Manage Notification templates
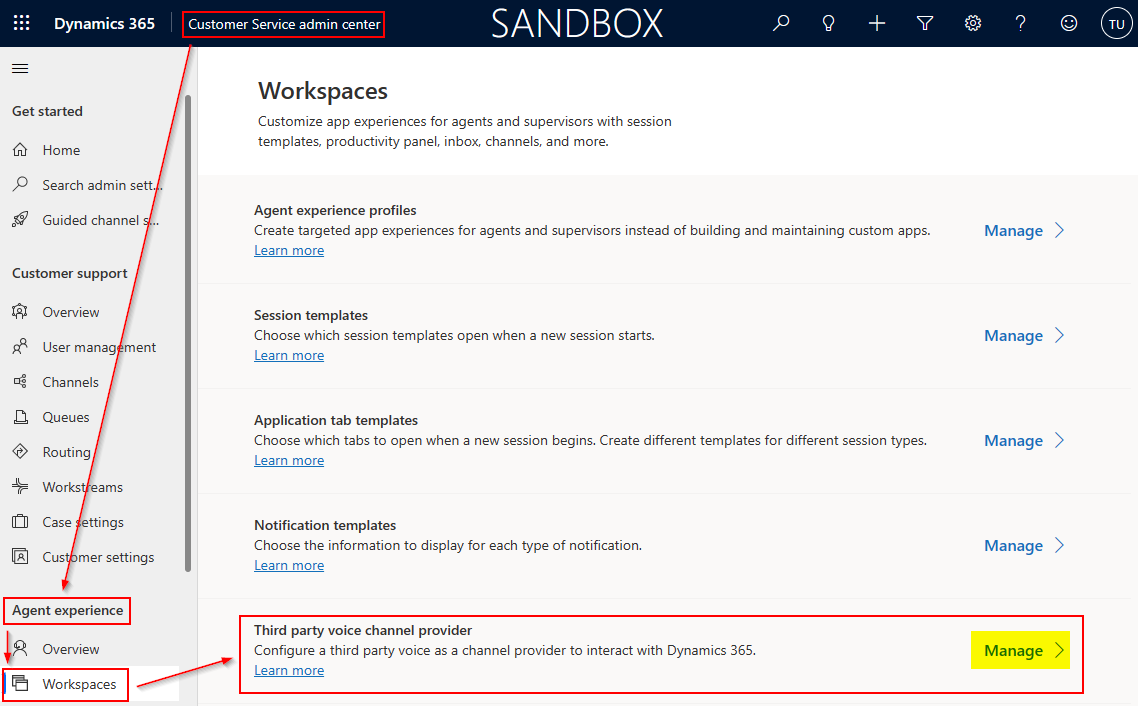The width and height of the screenshot is (1138, 706). [x=1013, y=546]
